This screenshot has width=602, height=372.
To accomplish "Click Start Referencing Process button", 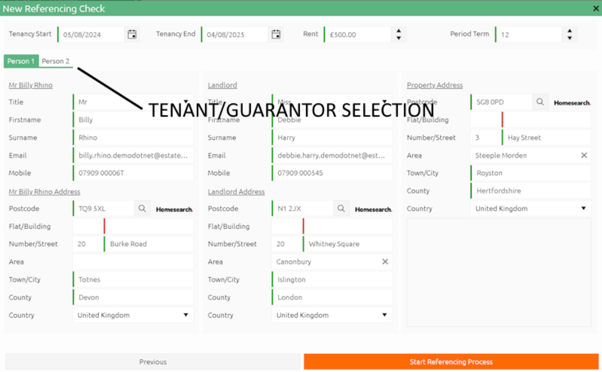I will pyautogui.click(x=451, y=362).
